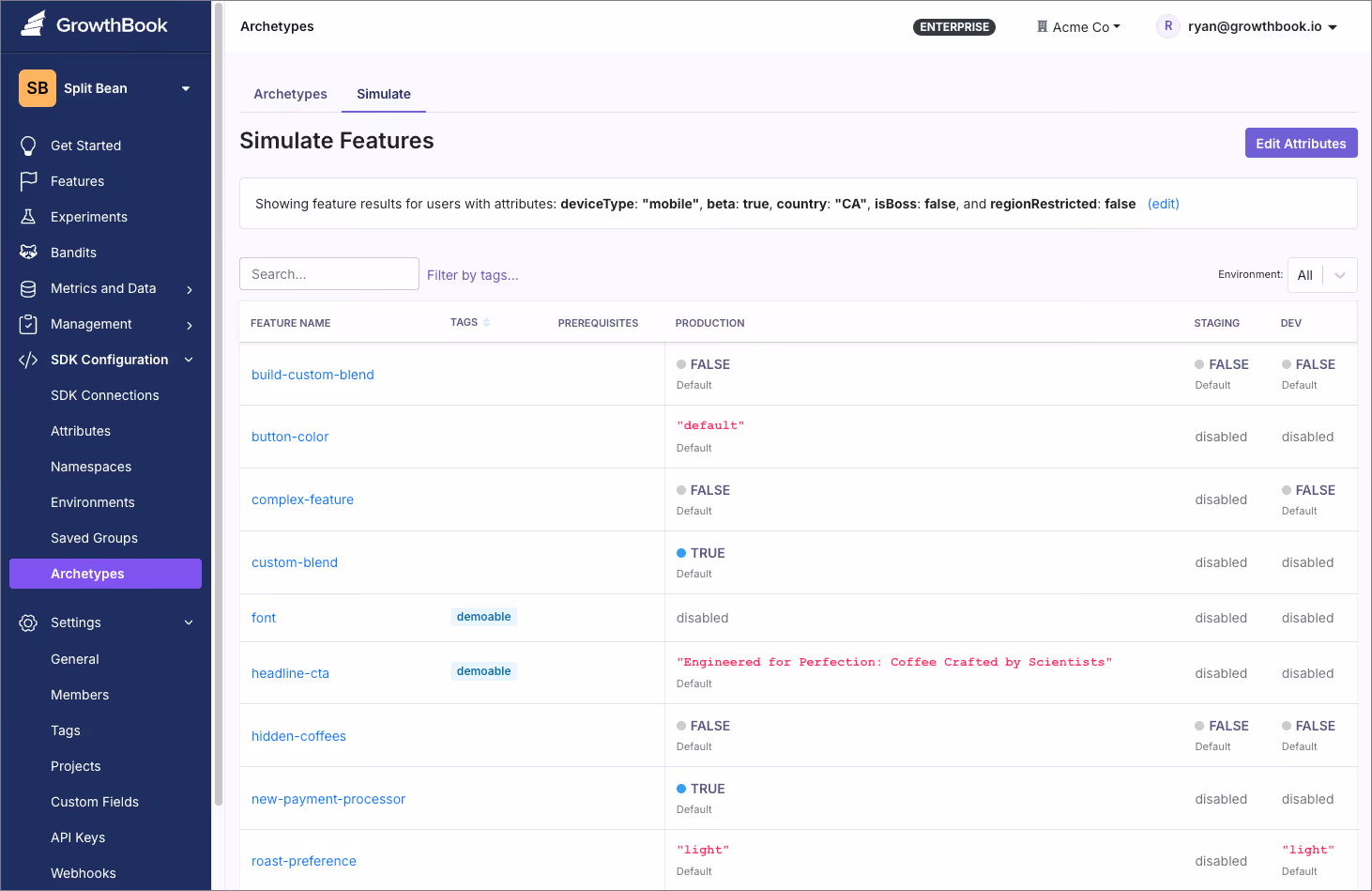Expand the Split Bean project dropdown
The height and width of the screenshot is (891, 1372).
[186, 87]
